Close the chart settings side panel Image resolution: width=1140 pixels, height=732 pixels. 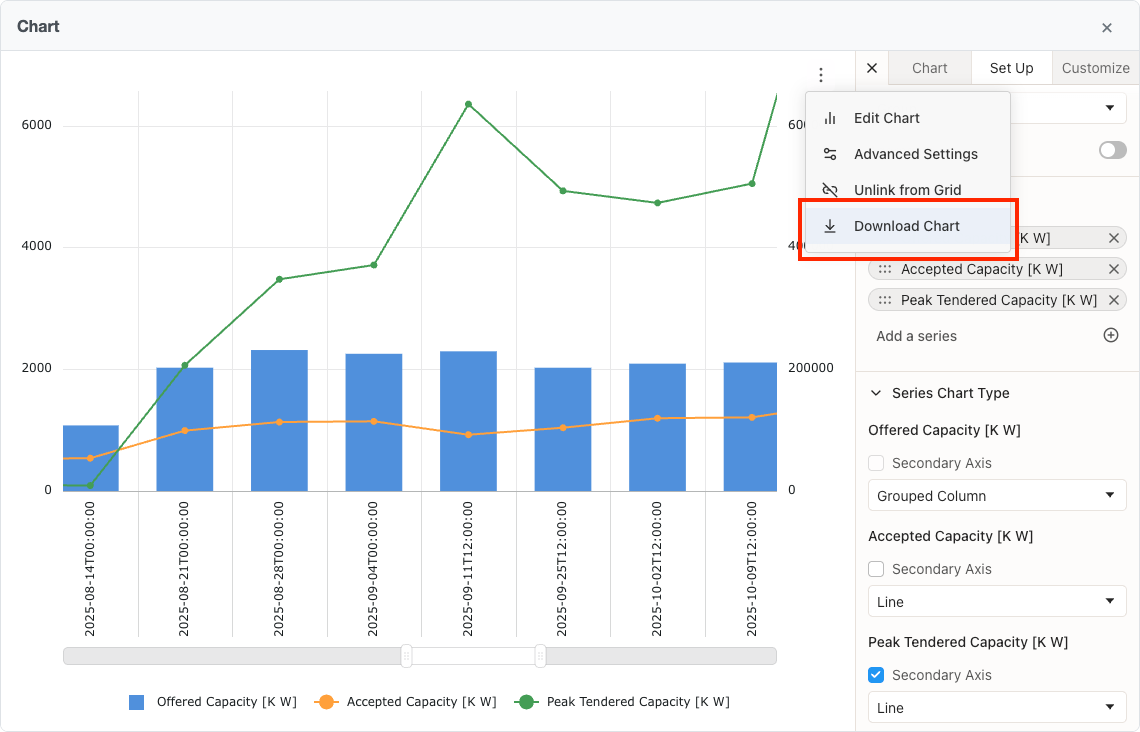[x=872, y=68]
